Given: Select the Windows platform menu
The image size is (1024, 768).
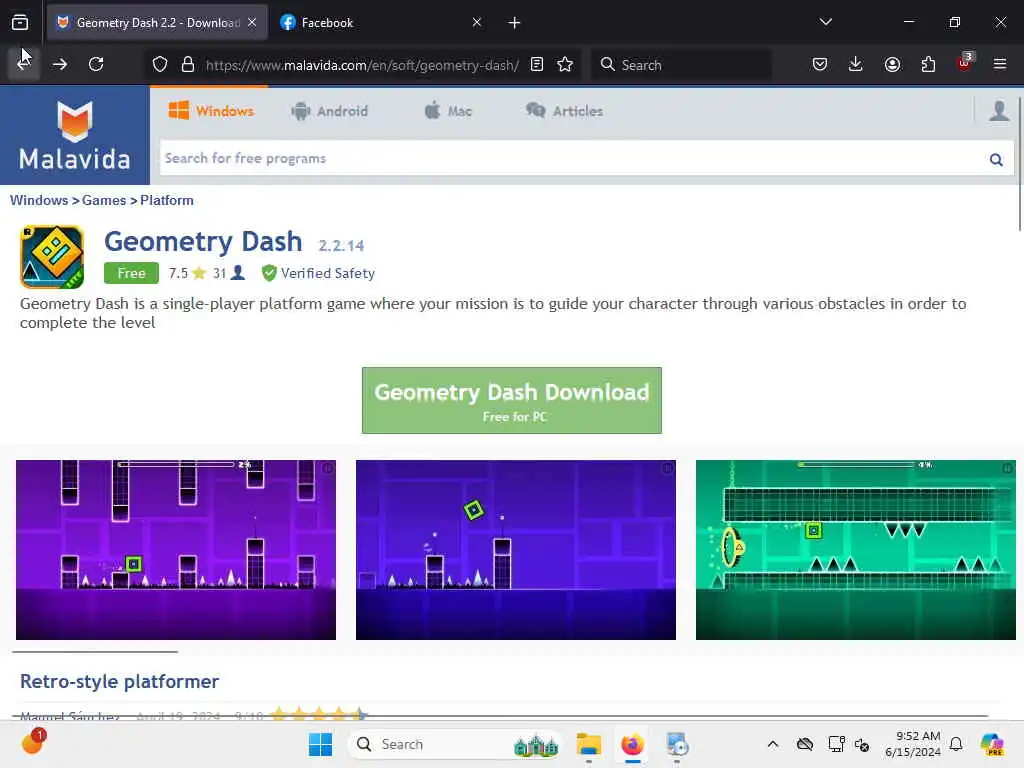Looking at the screenshot, I should 211,111.
